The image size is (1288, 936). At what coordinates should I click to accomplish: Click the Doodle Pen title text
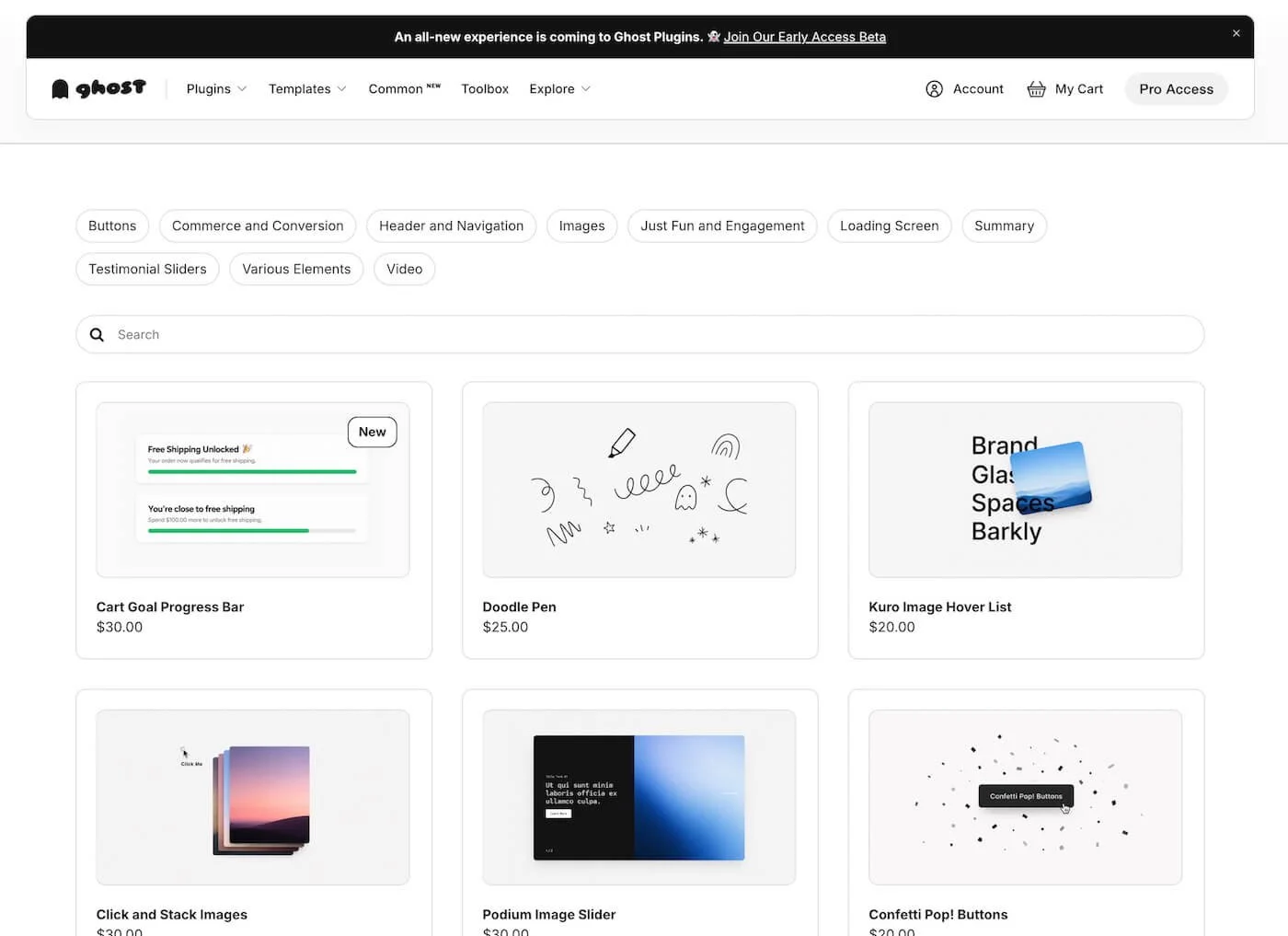[519, 607]
